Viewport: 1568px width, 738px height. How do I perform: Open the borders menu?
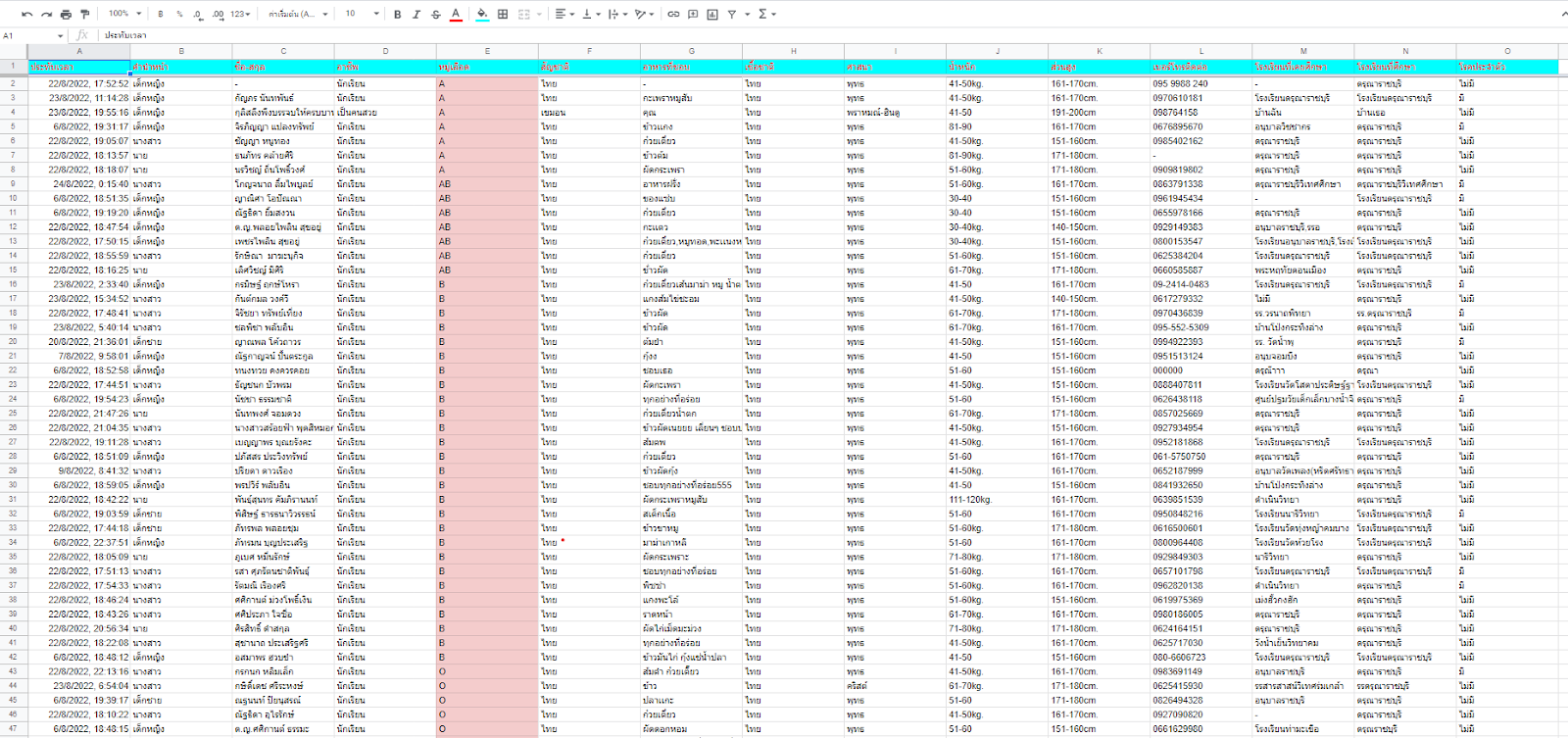503,14
